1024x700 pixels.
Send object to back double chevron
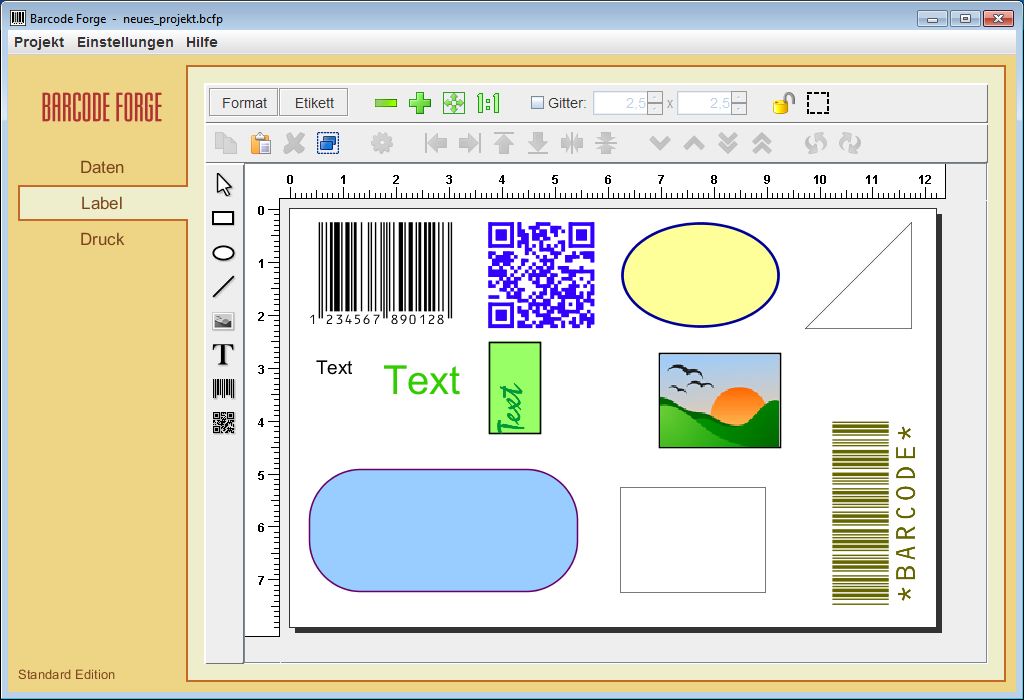click(728, 143)
